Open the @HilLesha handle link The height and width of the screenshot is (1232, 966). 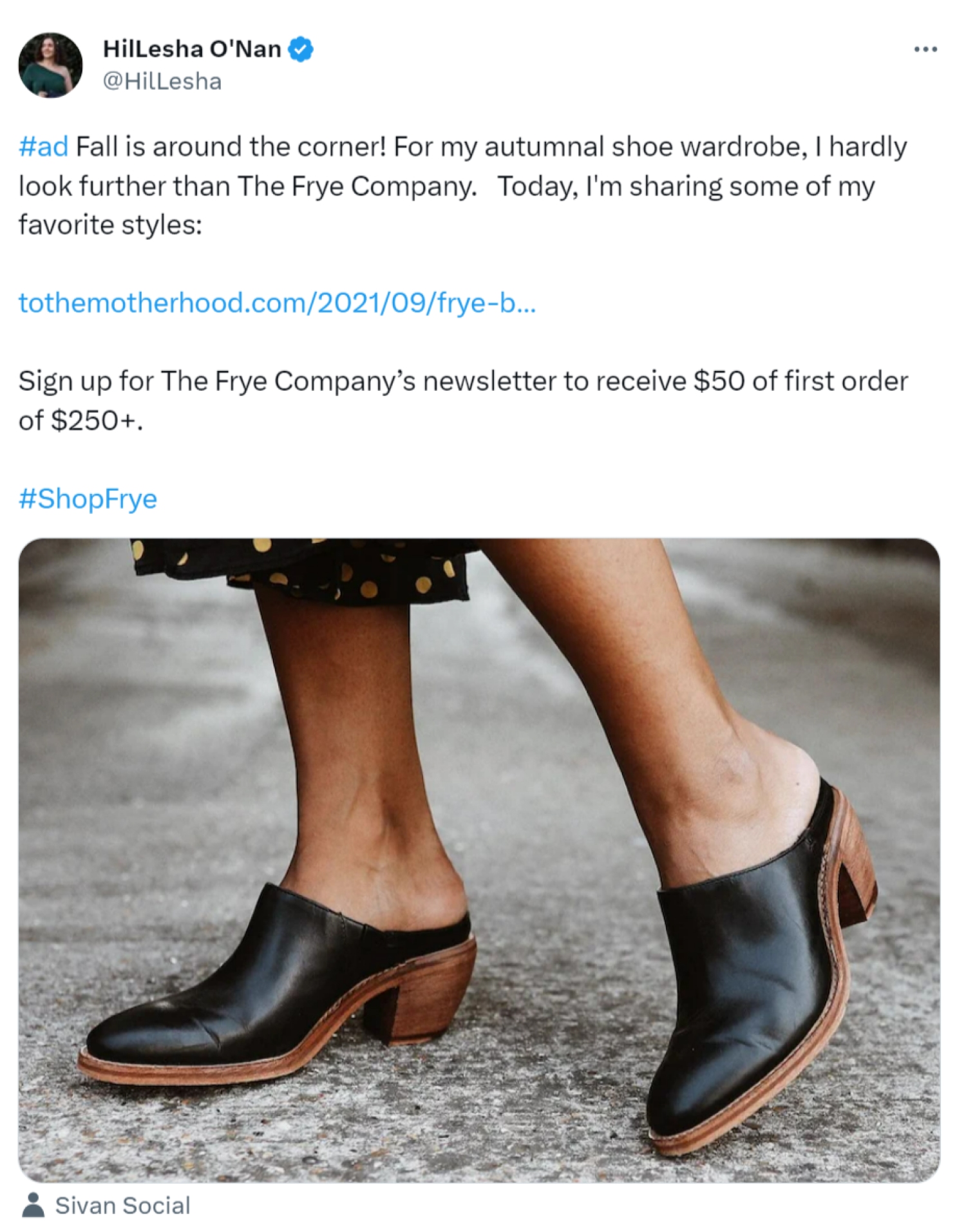[x=162, y=81]
